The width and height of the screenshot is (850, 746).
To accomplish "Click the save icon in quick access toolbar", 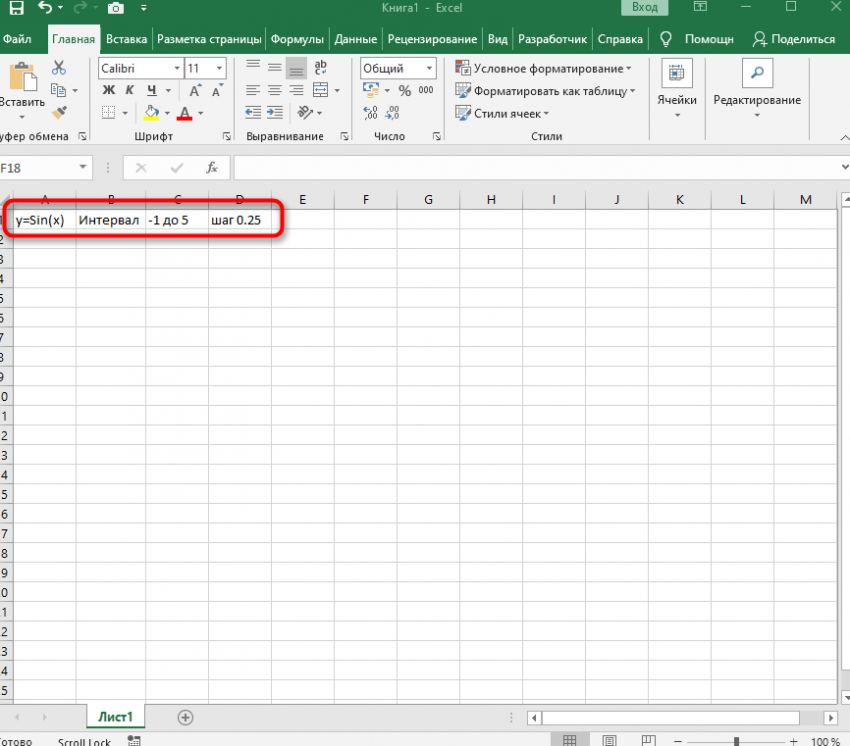I will (16, 8).
